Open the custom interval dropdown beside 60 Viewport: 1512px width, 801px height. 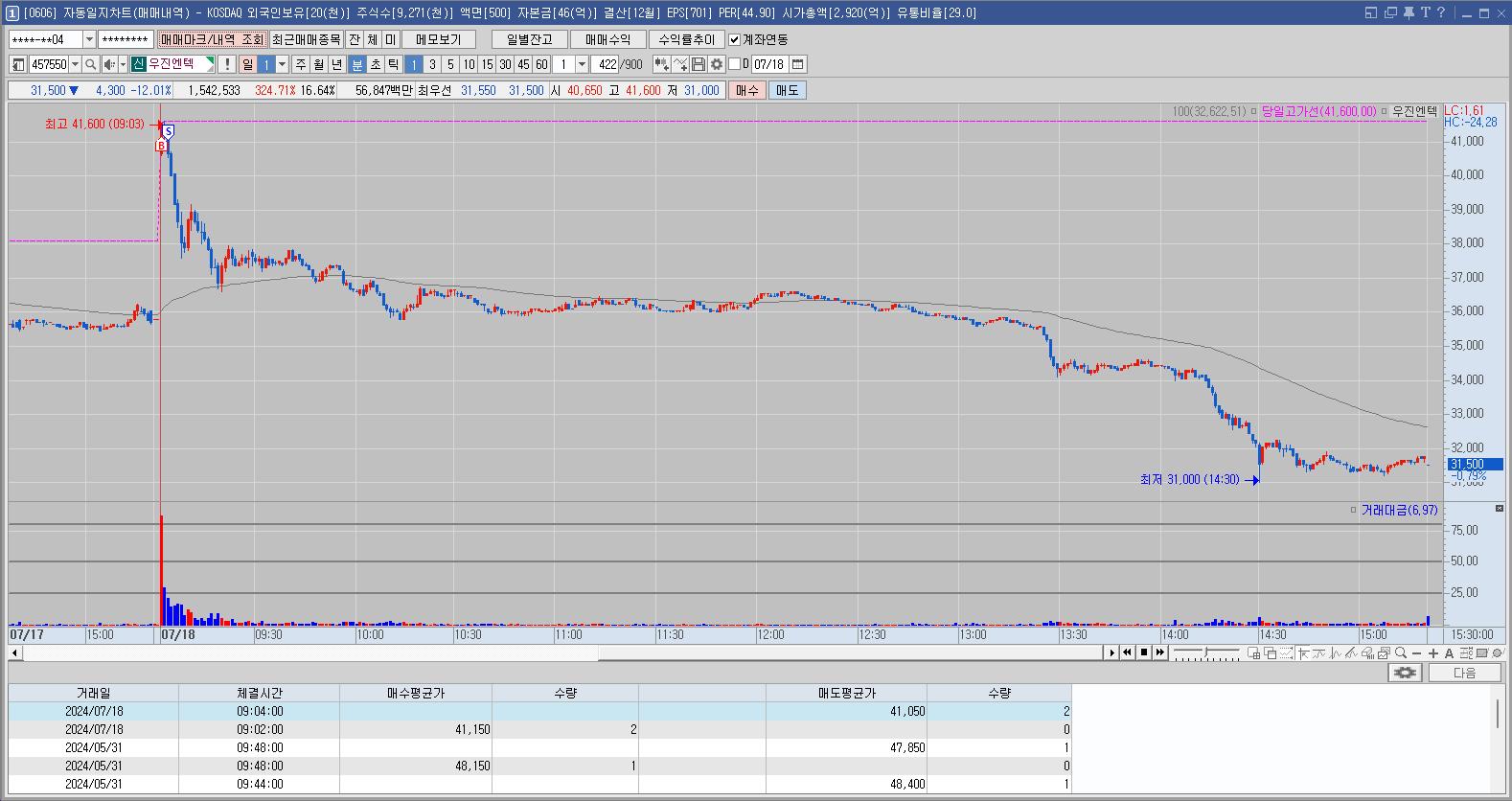click(582, 64)
